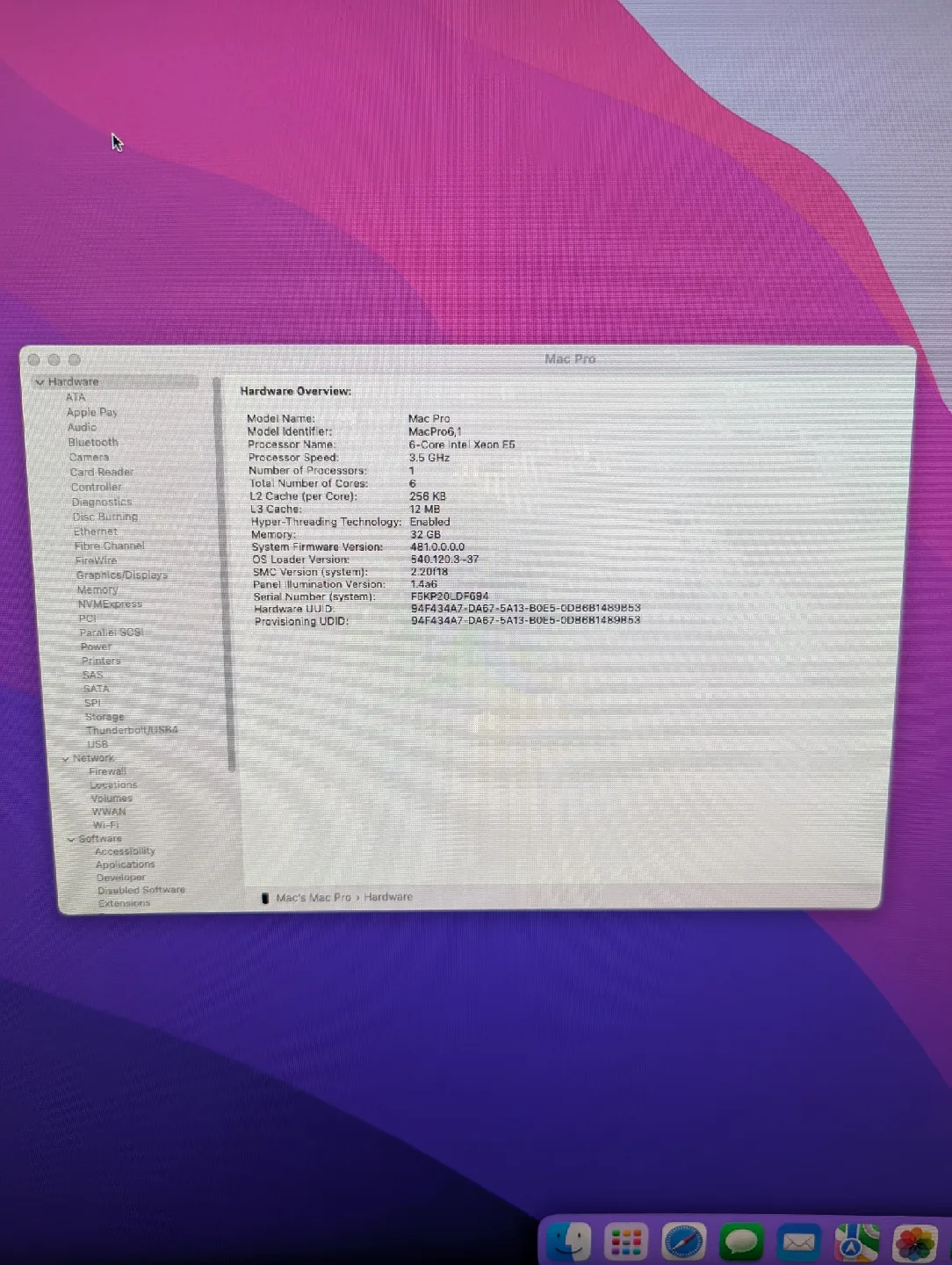Viewport: 952px width, 1265px height.
Task: Select Storage in the sidebar
Action: 105,716
